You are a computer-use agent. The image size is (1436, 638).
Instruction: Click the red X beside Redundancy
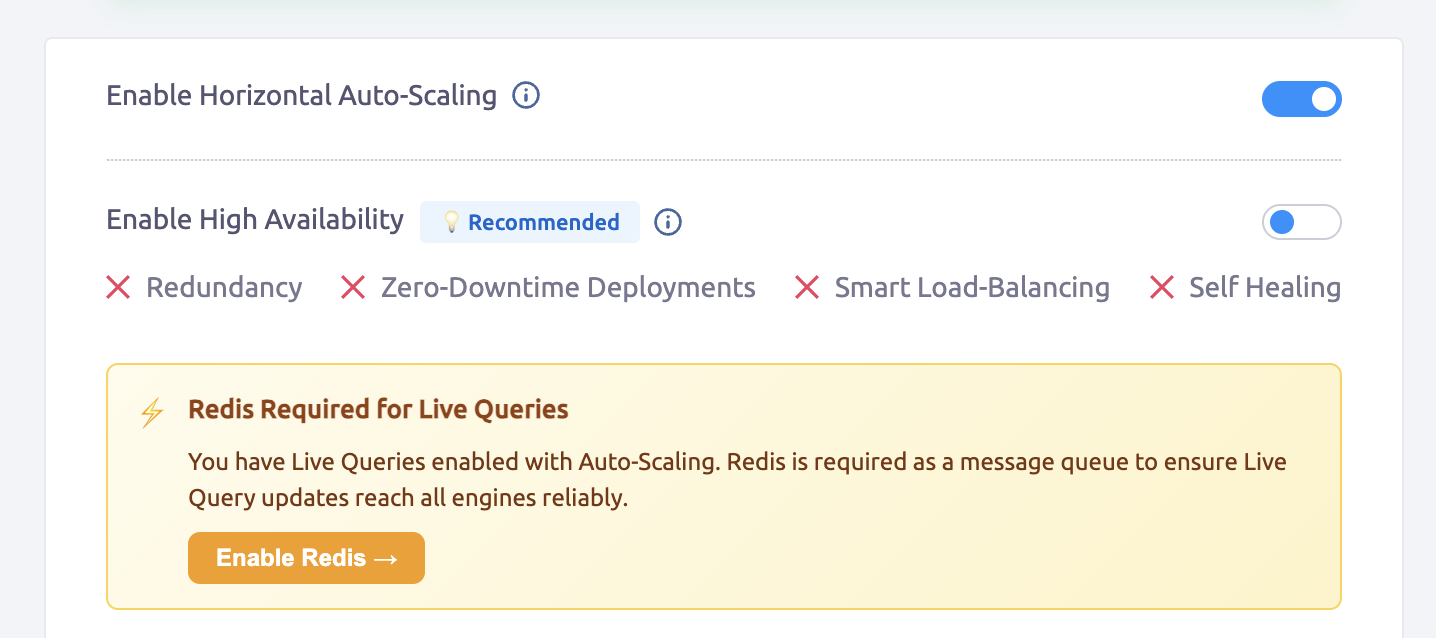point(118,288)
